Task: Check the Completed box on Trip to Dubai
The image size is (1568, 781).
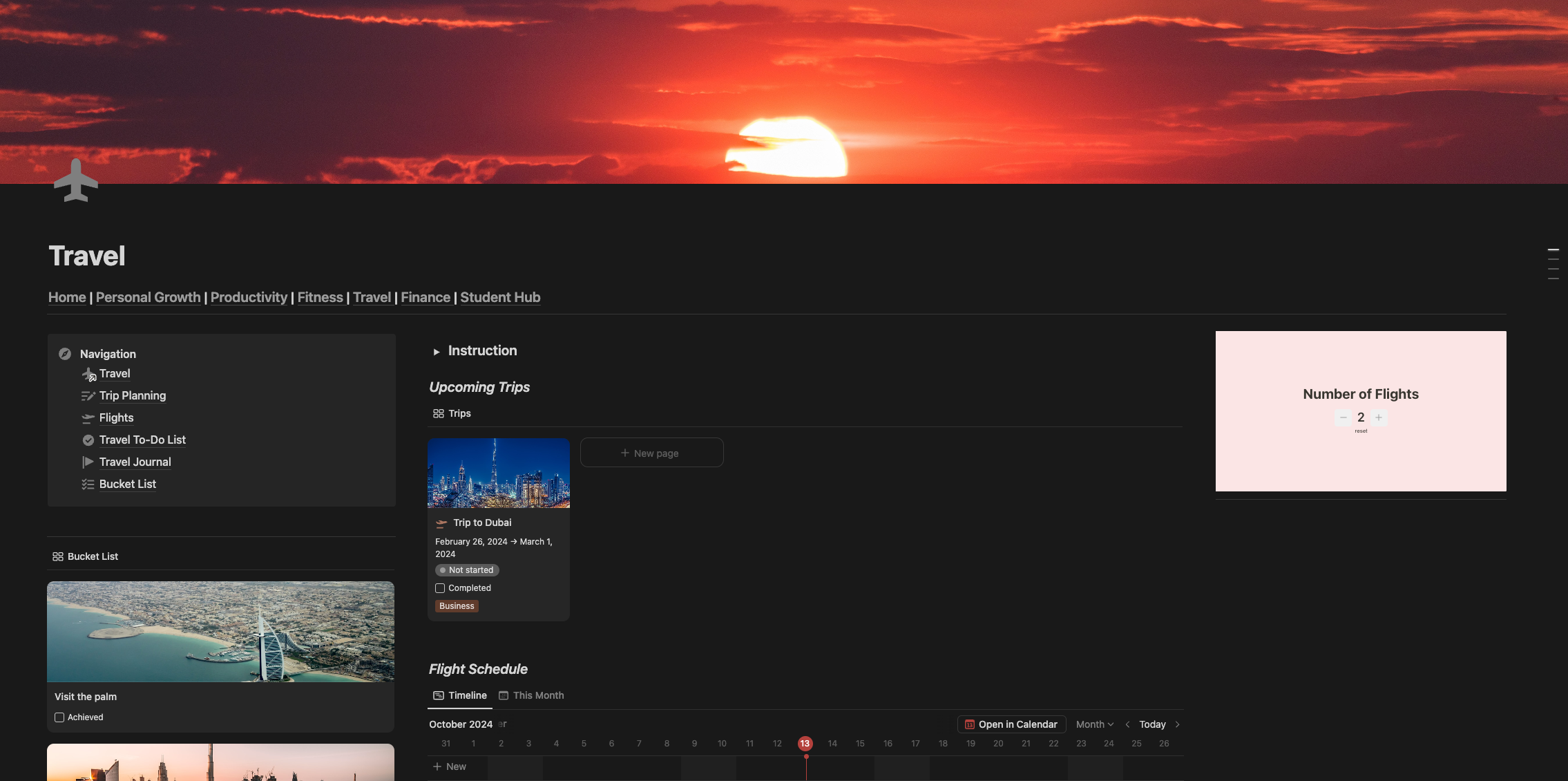Action: click(440, 588)
